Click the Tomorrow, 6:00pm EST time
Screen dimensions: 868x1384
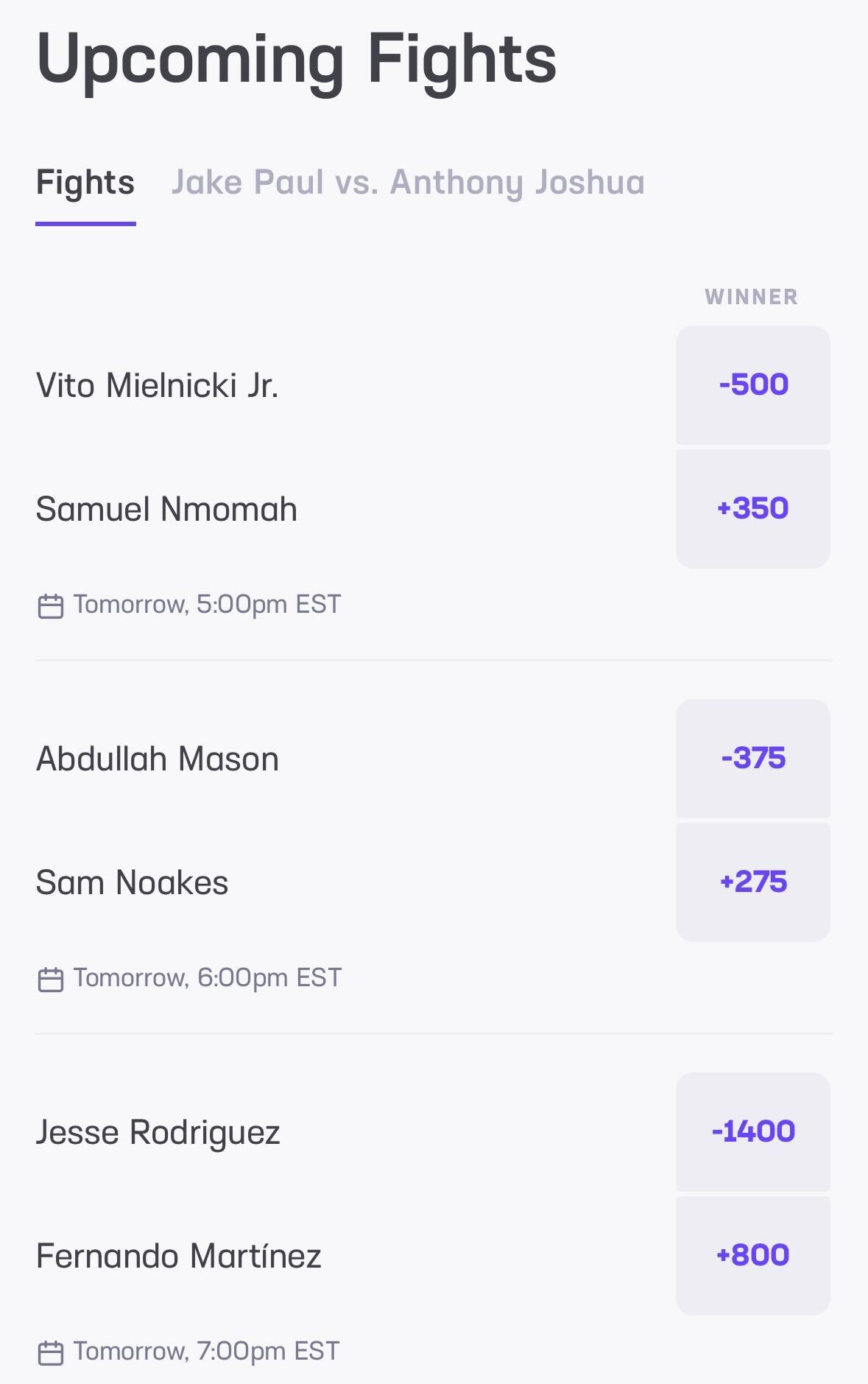207,978
